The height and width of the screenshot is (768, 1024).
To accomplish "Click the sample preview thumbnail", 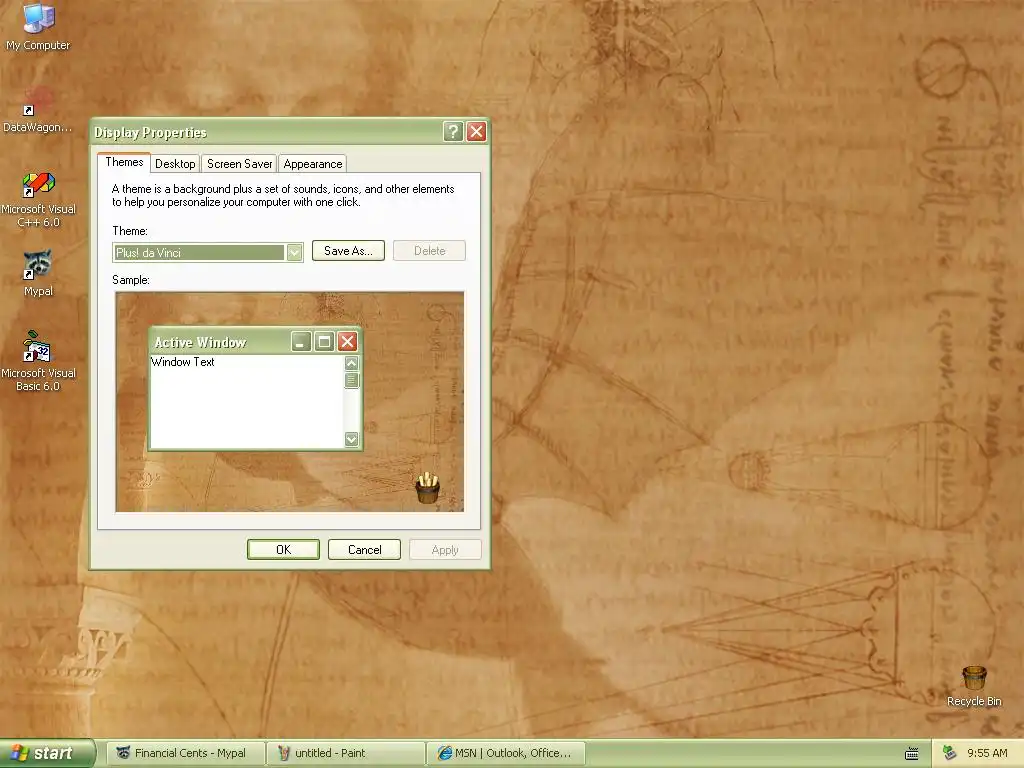I will [290, 402].
